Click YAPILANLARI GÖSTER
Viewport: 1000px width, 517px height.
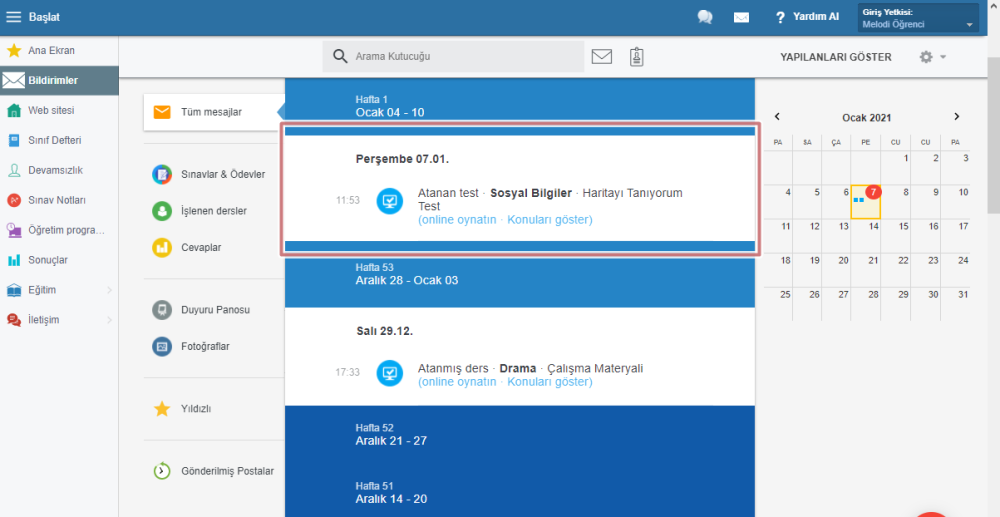click(835, 57)
